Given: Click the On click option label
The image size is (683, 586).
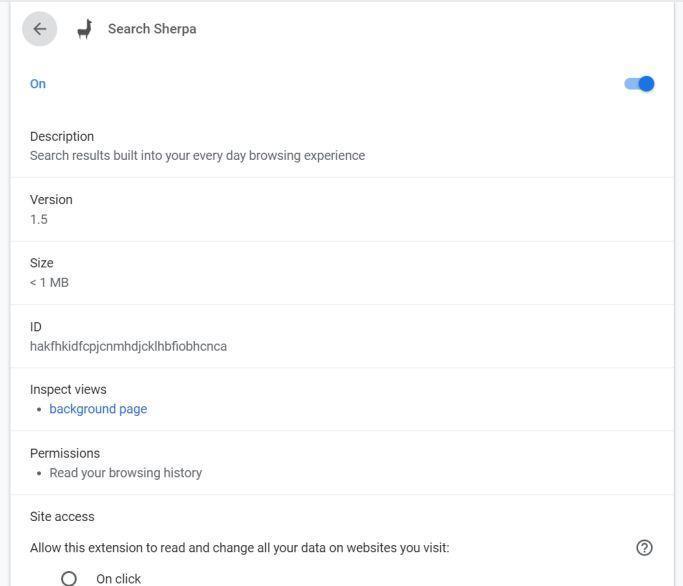Looking at the screenshot, I should 118,579.
